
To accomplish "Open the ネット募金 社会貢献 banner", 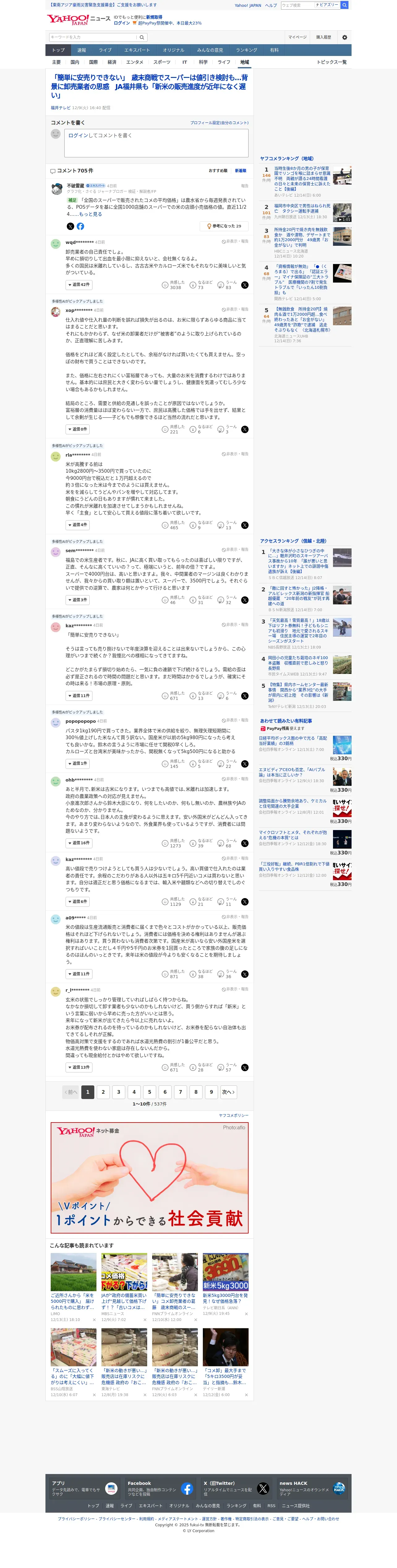I will point(150,1178).
